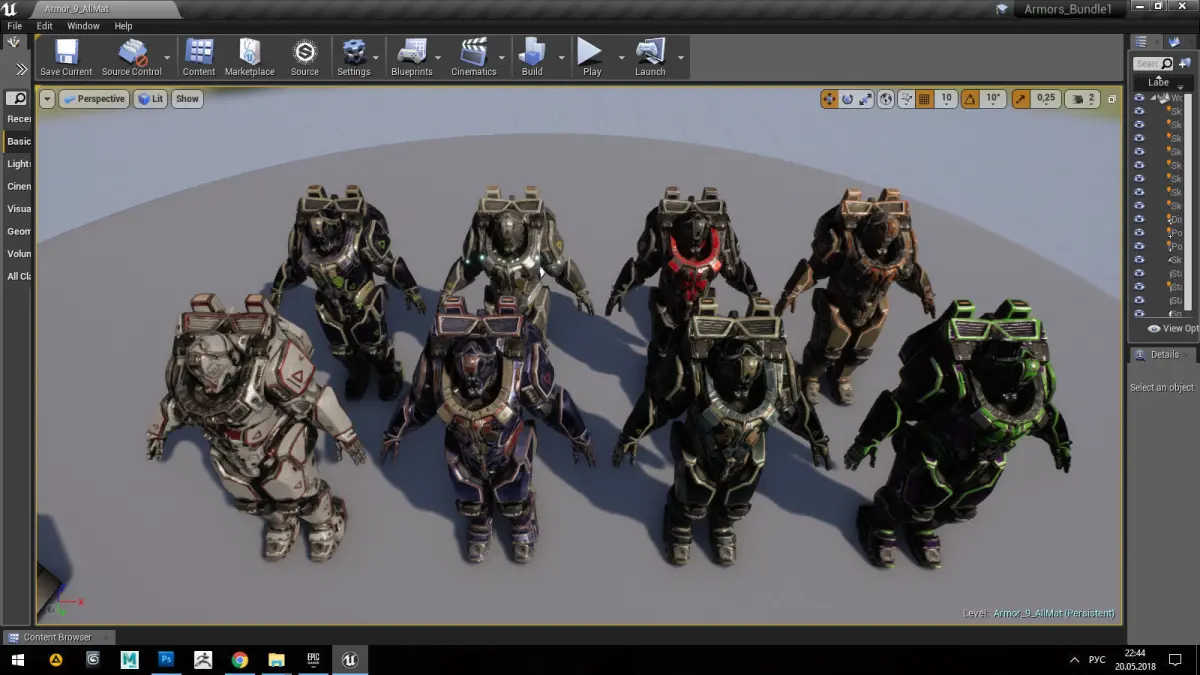1200x675 pixels.
Task: Click the Modes panel search box
Action: [x=17, y=98]
